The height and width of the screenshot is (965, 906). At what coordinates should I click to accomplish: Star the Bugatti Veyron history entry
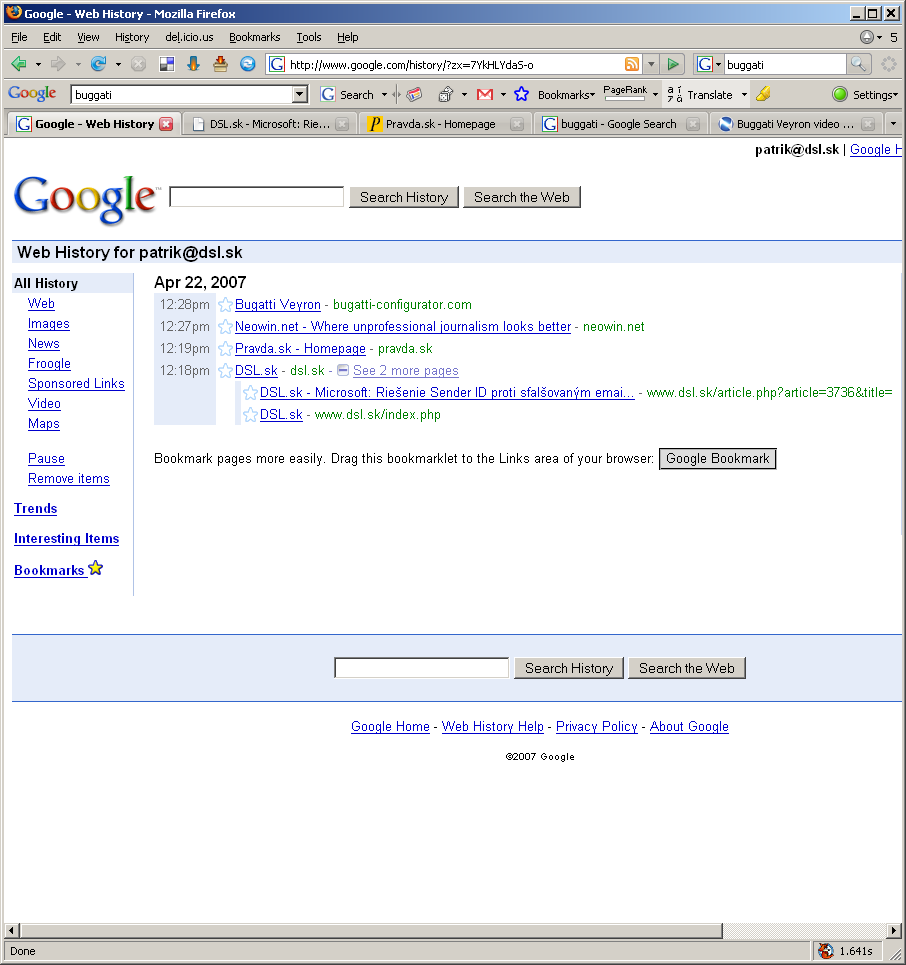[x=226, y=305]
